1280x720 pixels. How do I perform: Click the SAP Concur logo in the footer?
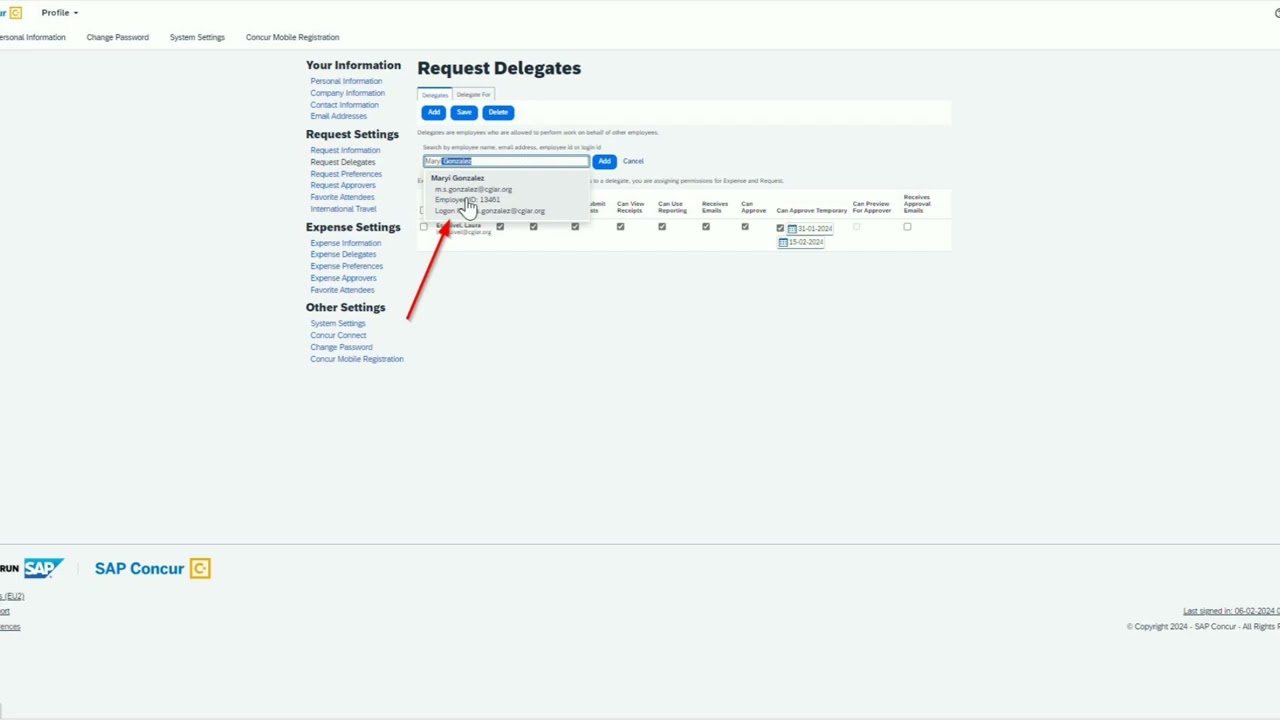click(152, 568)
